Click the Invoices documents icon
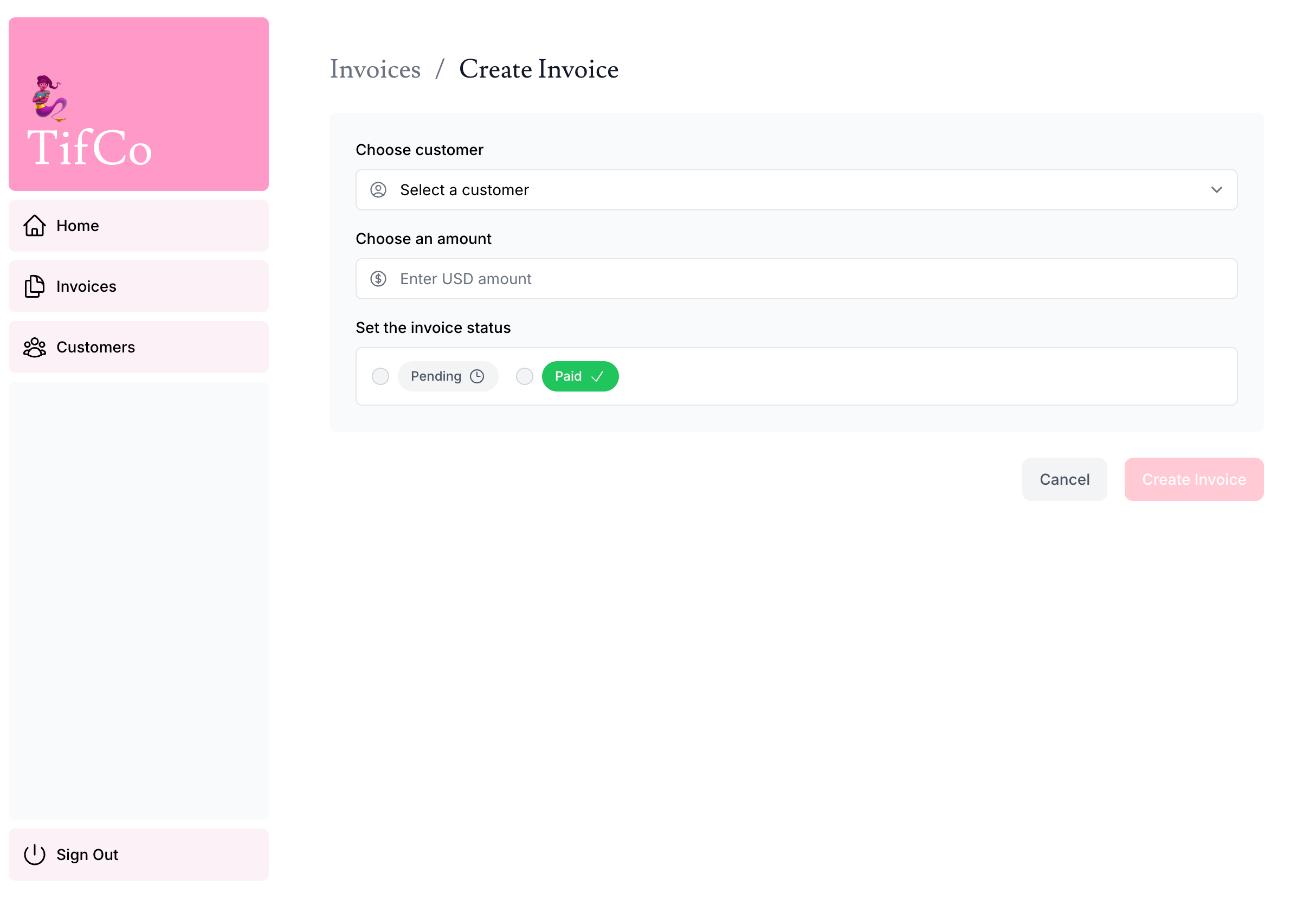The width and height of the screenshot is (1316, 898). pyautogui.click(x=35, y=286)
